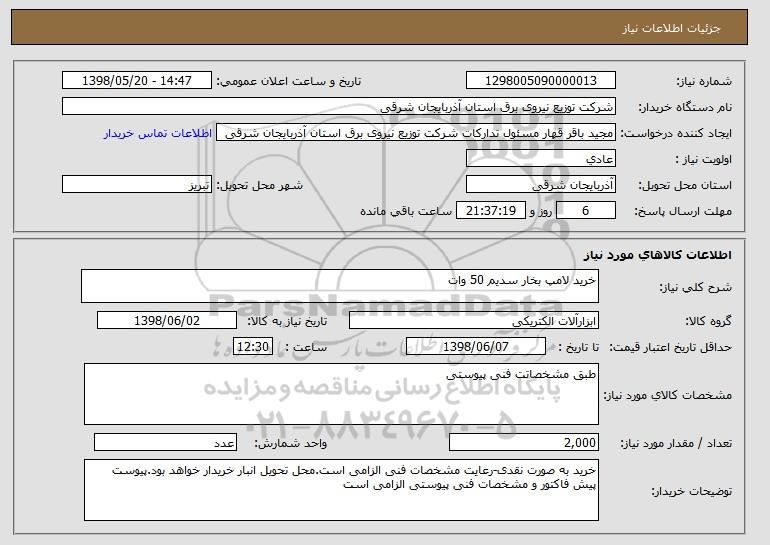
Task: Open the buyer contact information link
Action: (x=158, y=134)
